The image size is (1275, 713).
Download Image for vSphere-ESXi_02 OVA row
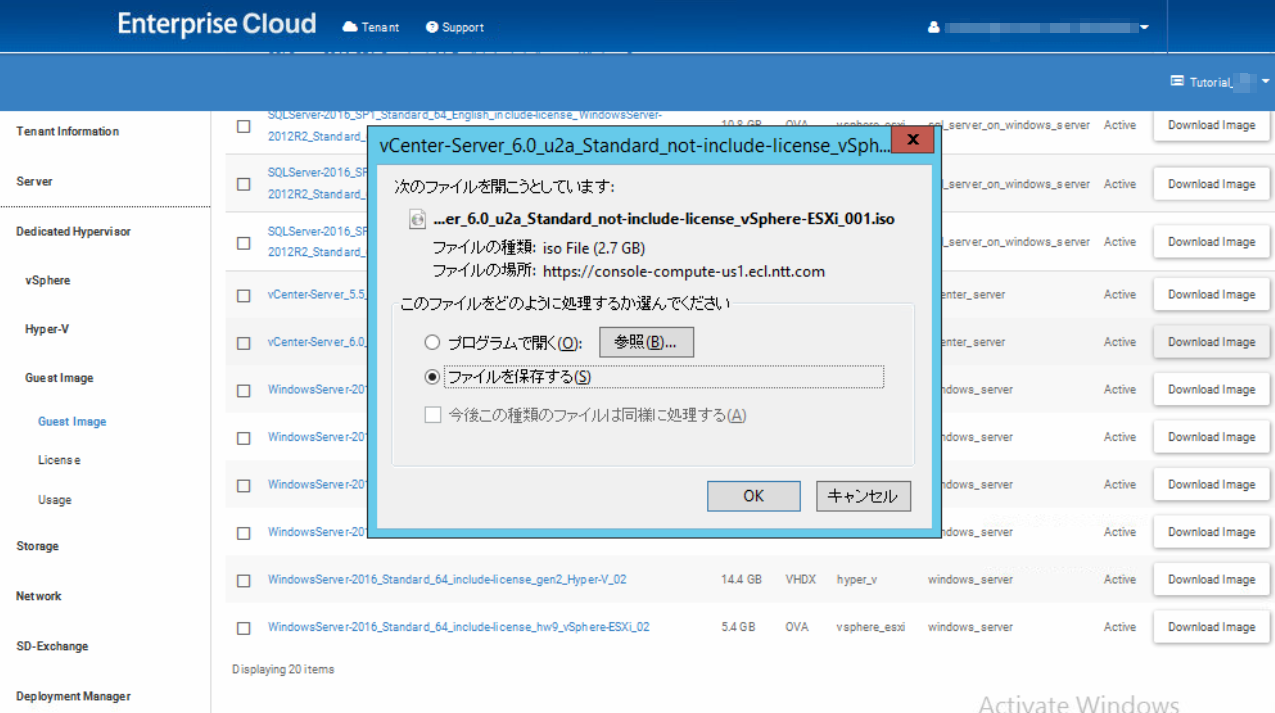(1211, 628)
